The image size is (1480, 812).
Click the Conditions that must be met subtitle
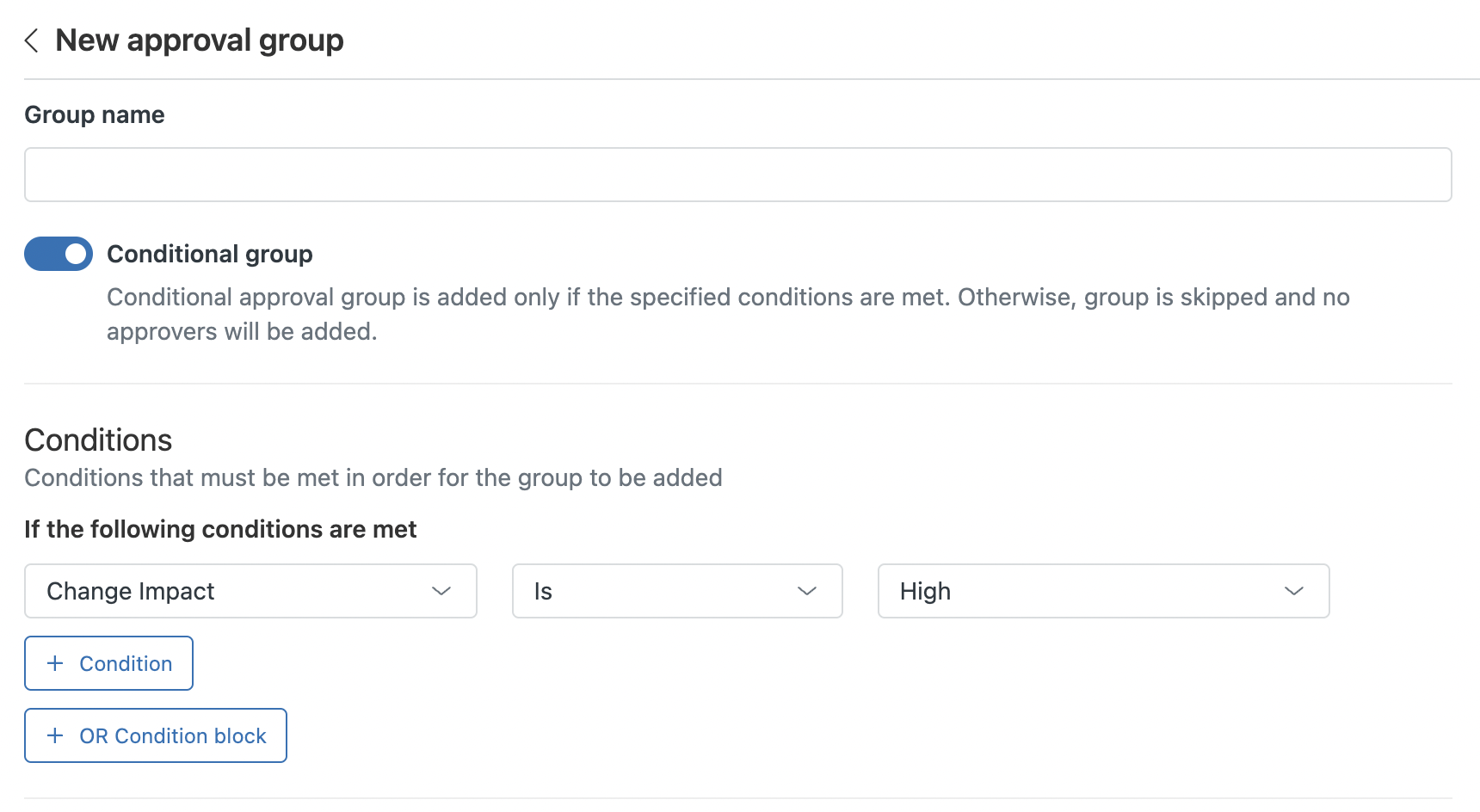coord(373,477)
